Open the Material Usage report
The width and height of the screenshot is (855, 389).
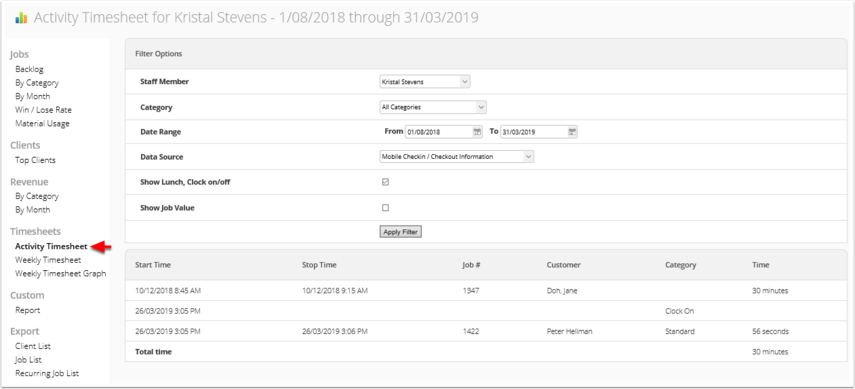[x=43, y=123]
